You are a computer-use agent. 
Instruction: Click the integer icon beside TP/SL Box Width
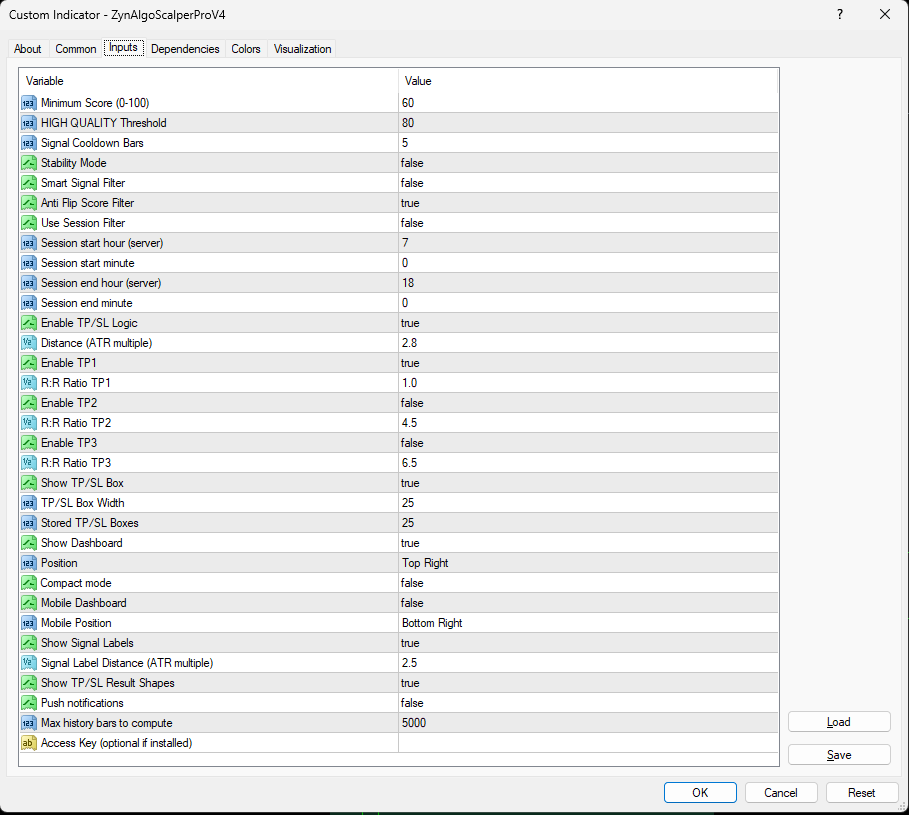click(28, 503)
